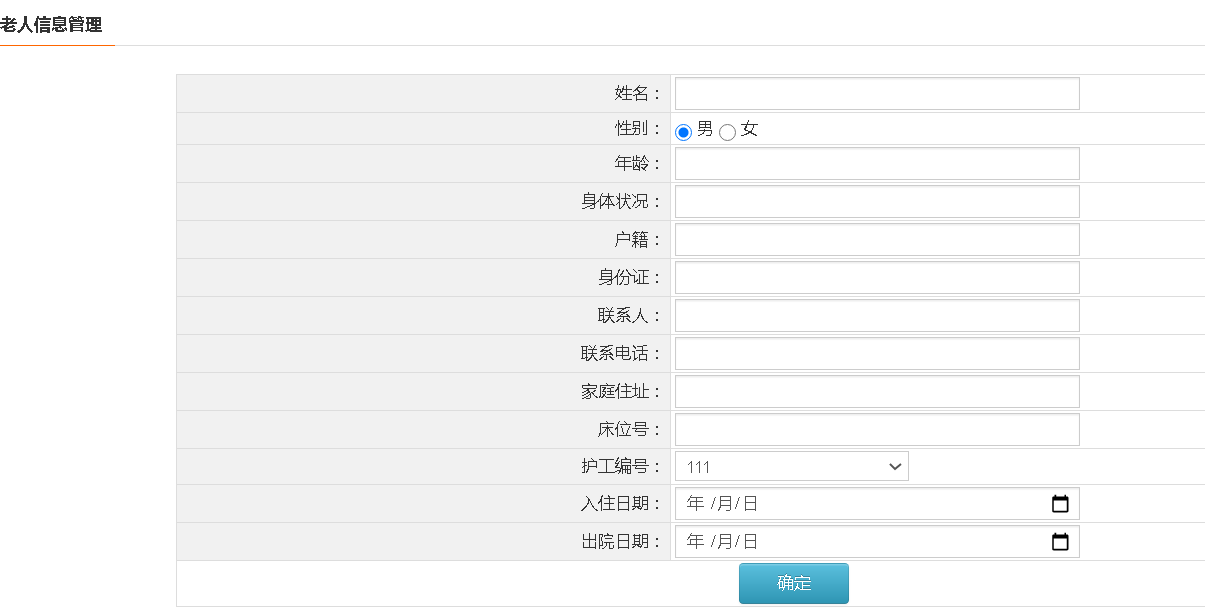
Task: Focus the 身体状况 input field
Action: 877,202
